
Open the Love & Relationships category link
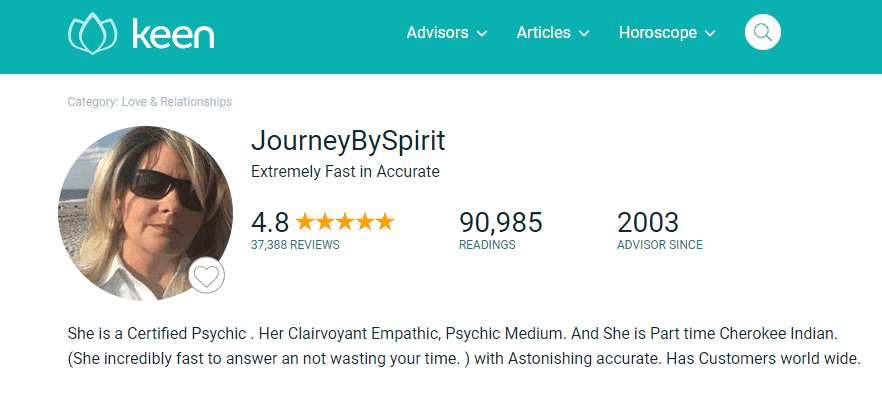click(x=177, y=102)
